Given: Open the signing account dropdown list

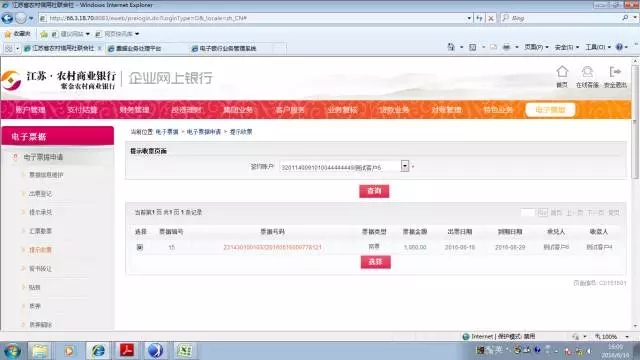Looking at the screenshot, I should point(405,166).
